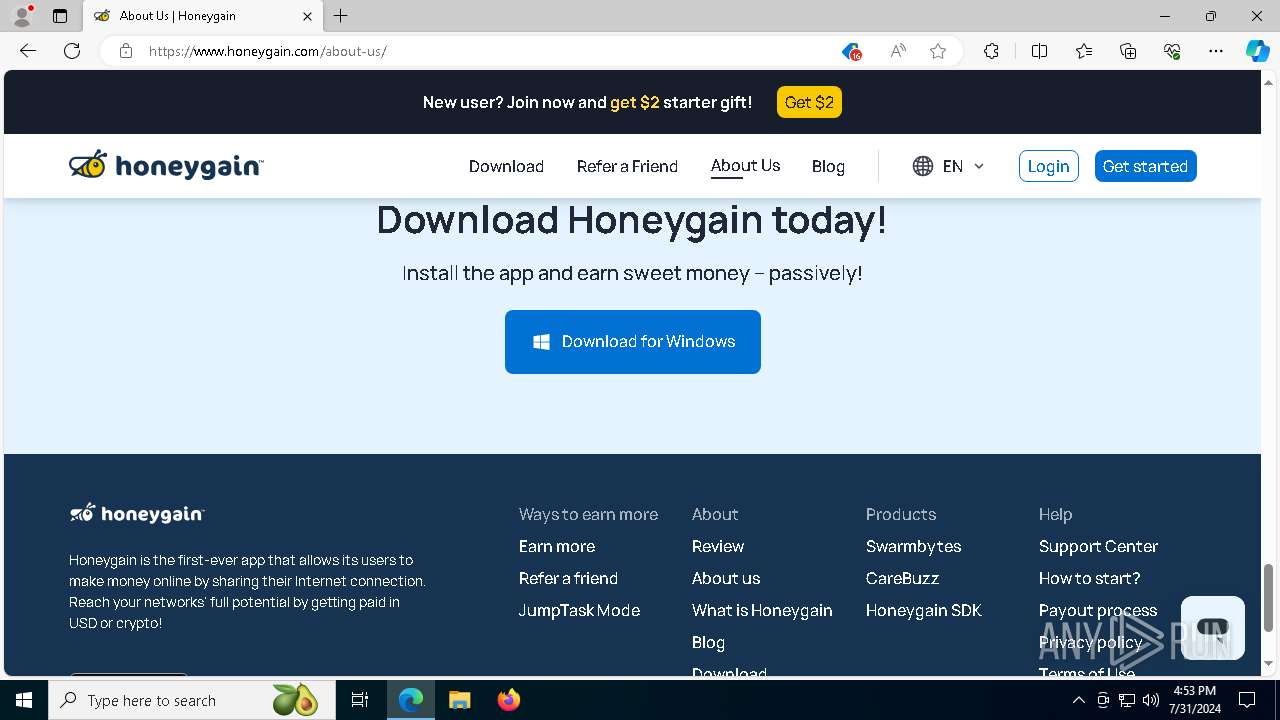This screenshot has height=720, width=1280.
Task: Open Support Center footer link
Action: coord(1098,546)
